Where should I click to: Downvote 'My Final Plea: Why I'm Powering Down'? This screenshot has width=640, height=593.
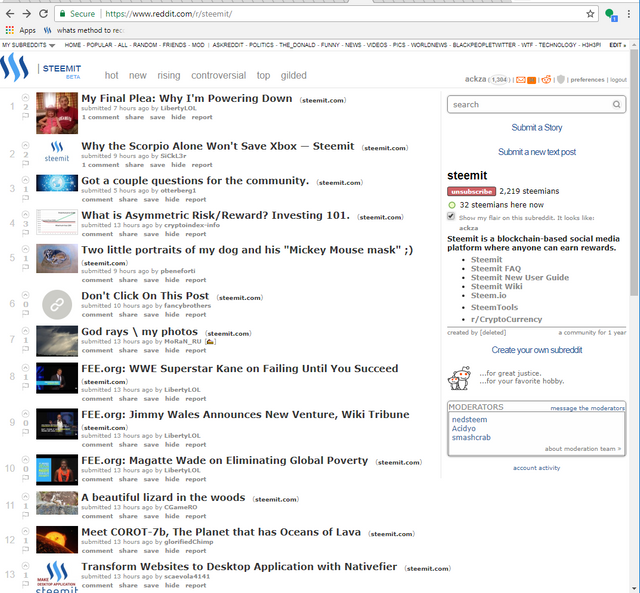click(25, 116)
